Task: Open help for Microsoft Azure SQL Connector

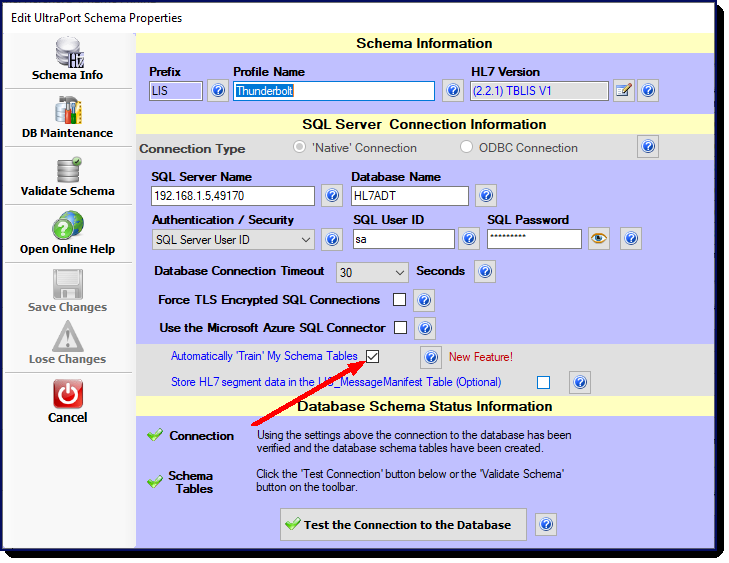Action: click(x=424, y=328)
